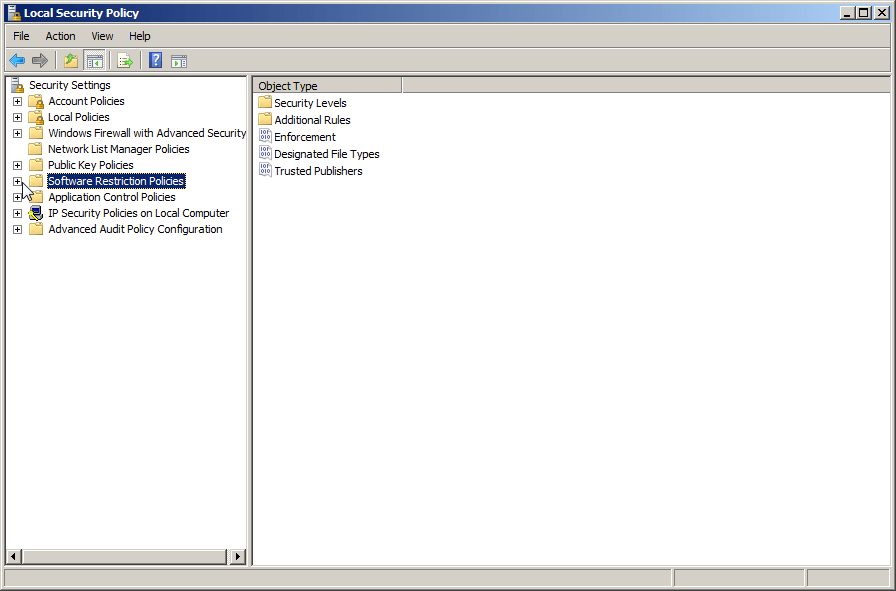This screenshot has height=591, width=896.
Task: Select Network List Manager Policies
Action: point(119,149)
